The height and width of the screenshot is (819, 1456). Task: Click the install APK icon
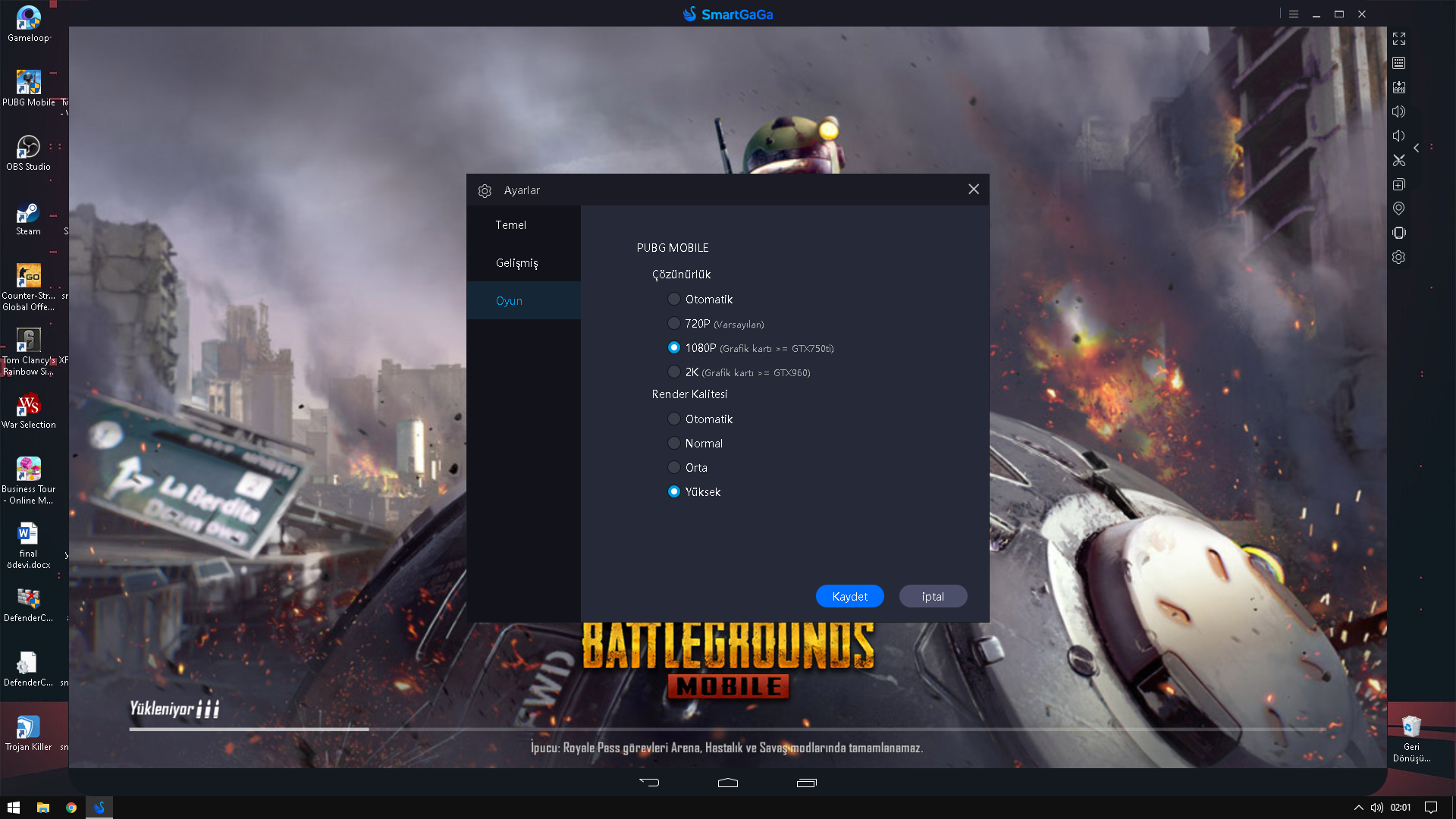click(x=1399, y=87)
